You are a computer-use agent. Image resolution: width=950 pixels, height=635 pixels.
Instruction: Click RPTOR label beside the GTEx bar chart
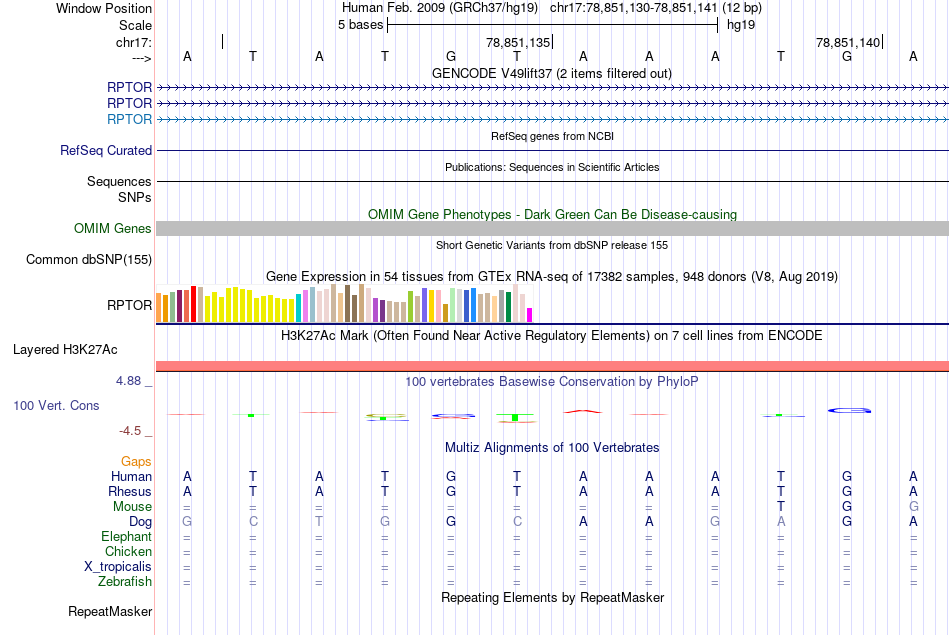point(129,305)
